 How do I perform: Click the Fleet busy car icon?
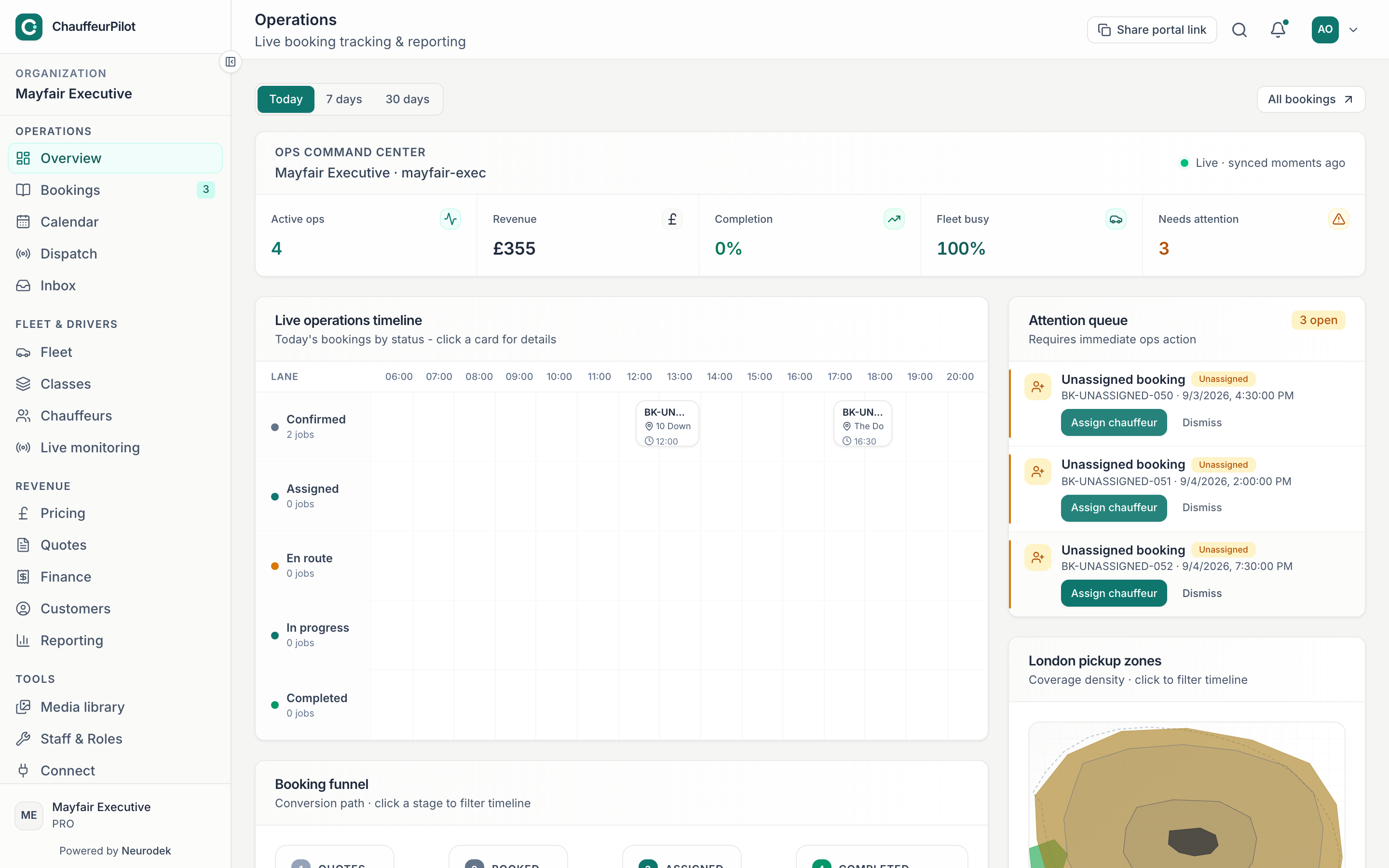1116,219
